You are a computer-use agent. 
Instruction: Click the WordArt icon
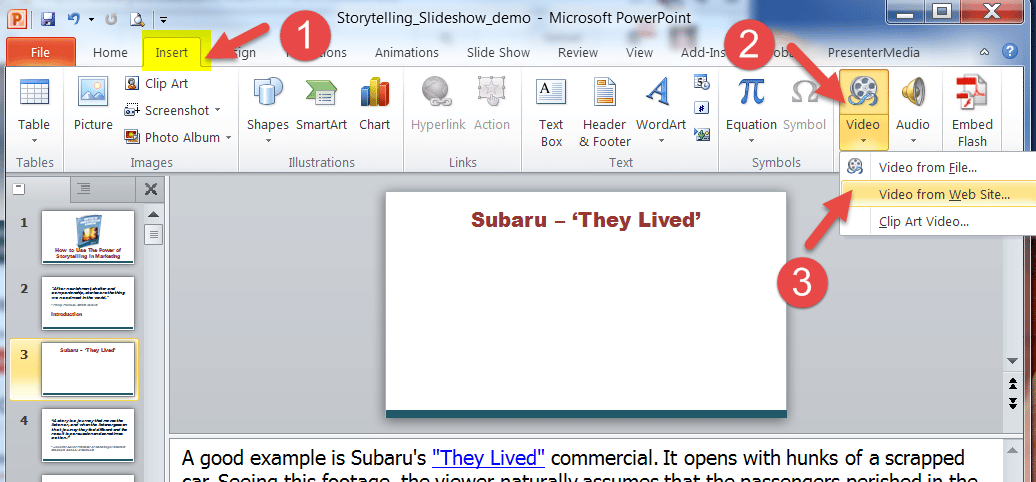coord(659,92)
